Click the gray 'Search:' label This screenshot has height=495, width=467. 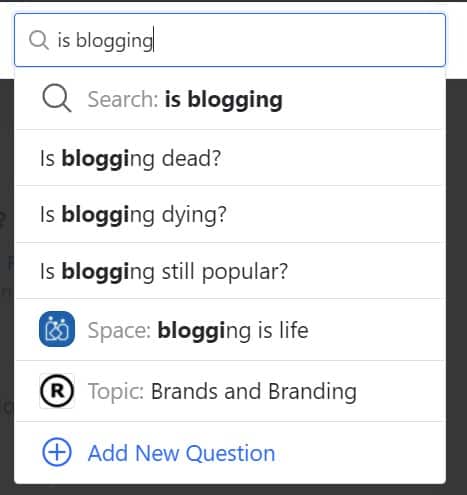coord(123,99)
